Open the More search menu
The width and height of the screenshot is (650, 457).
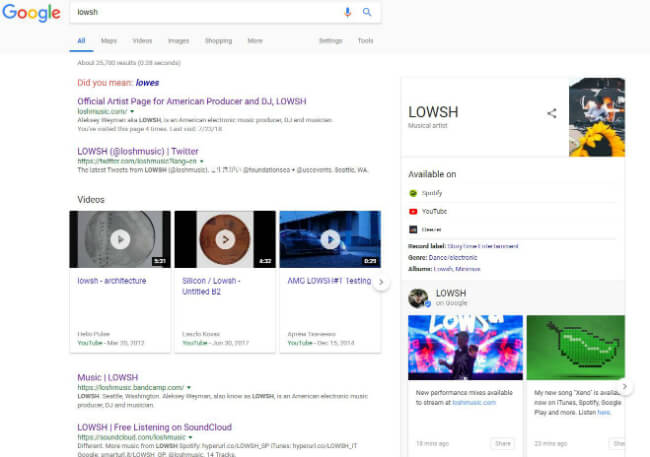tap(255, 41)
